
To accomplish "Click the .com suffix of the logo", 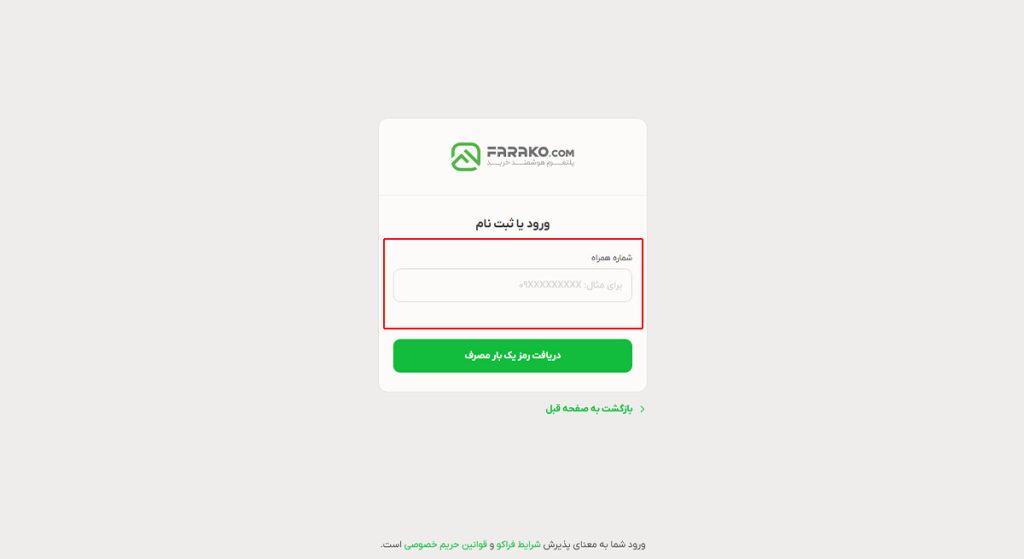I will coord(562,153).
